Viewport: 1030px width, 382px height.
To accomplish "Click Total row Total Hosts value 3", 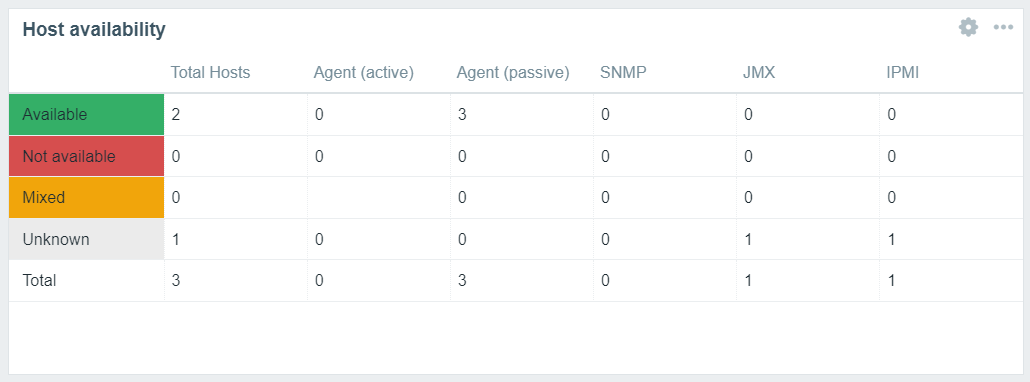I will pyautogui.click(x=175, y=281).
